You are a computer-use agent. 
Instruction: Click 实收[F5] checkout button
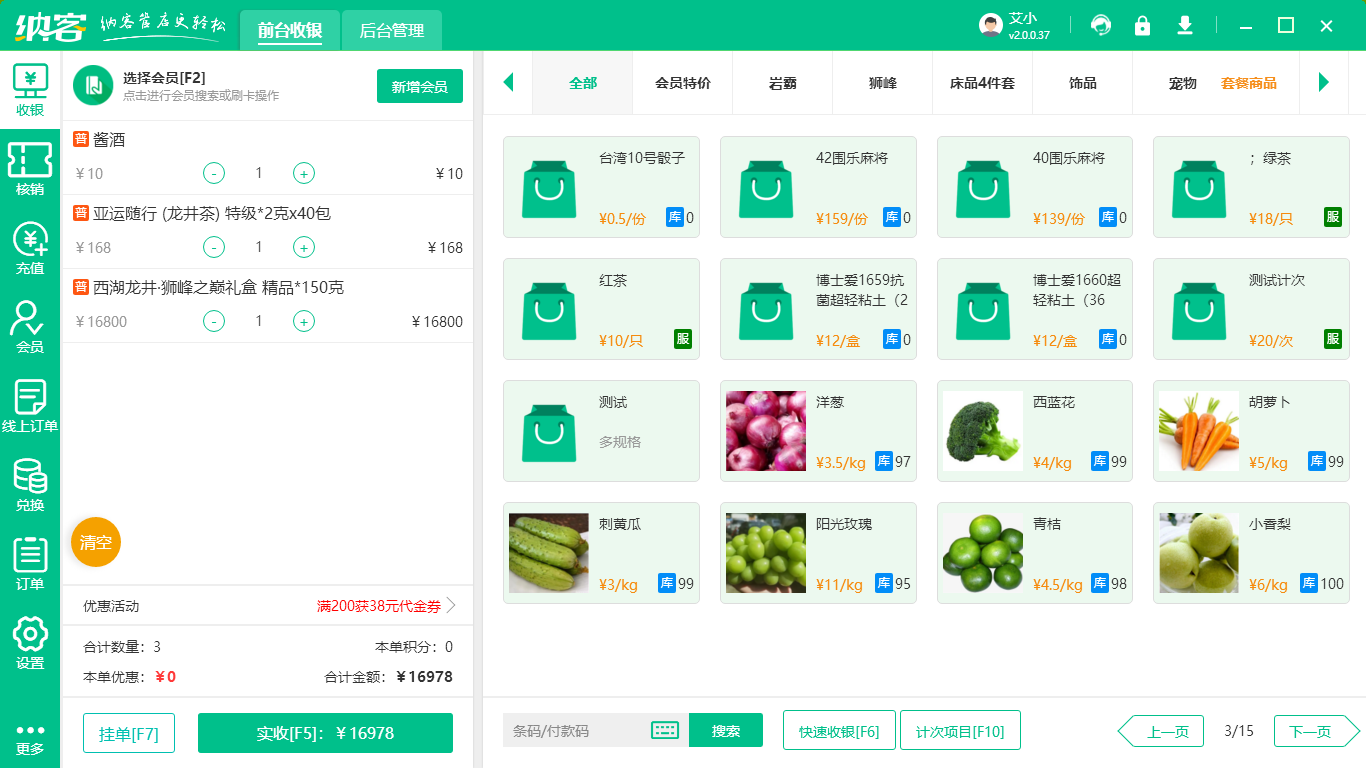pyautogui.click(x=325, y=733)
